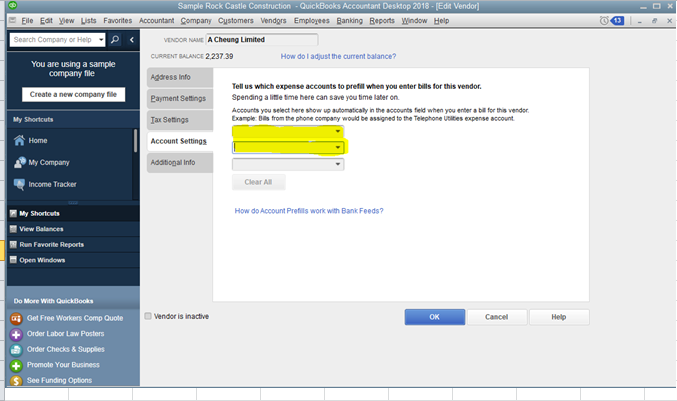Open the Banking menu
The image size is (677, 401).
[350, 21]
